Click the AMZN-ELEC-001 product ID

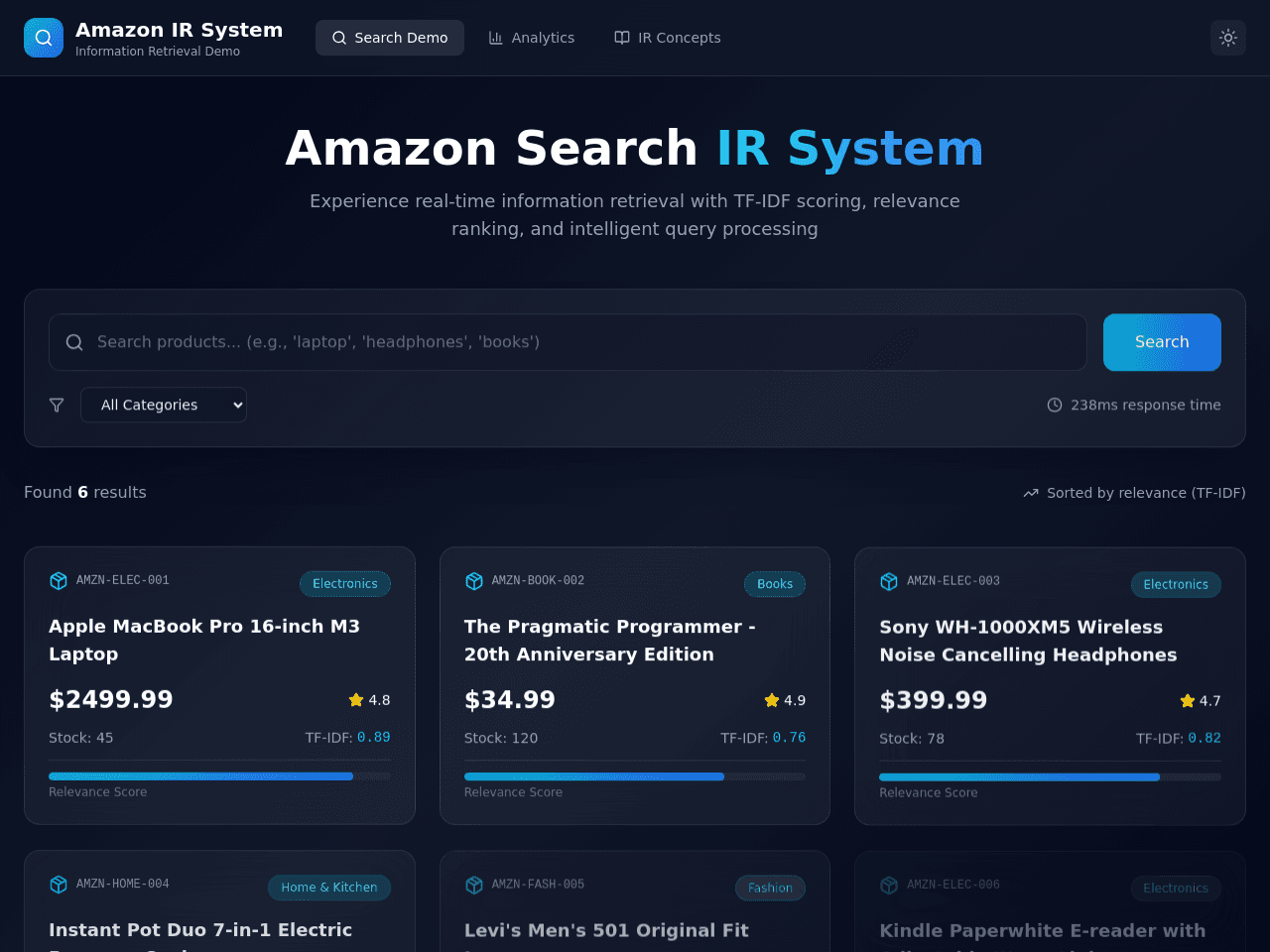[x=123, y=580]
